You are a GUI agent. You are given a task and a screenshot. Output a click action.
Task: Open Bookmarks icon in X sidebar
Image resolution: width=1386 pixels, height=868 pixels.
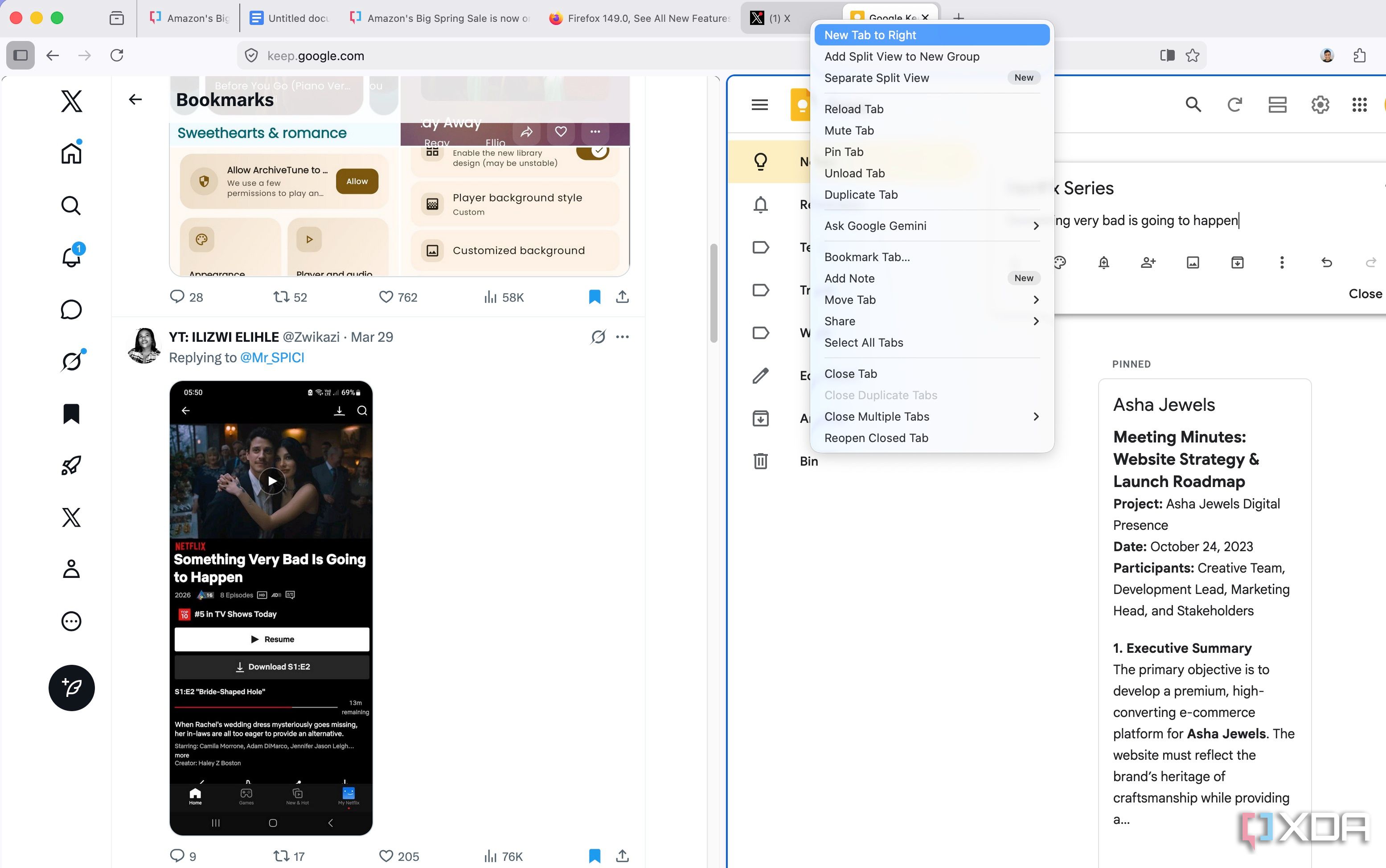71,414
